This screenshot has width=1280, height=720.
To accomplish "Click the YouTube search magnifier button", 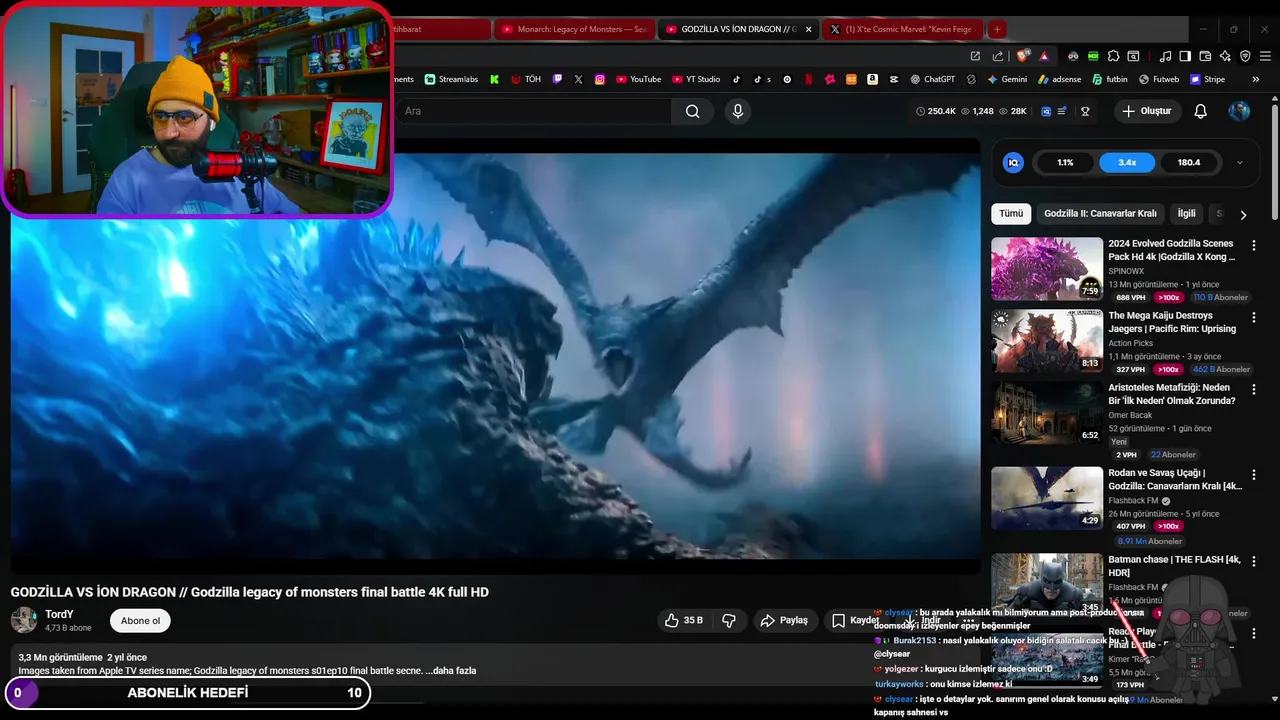I will click(x=692, y=111).
